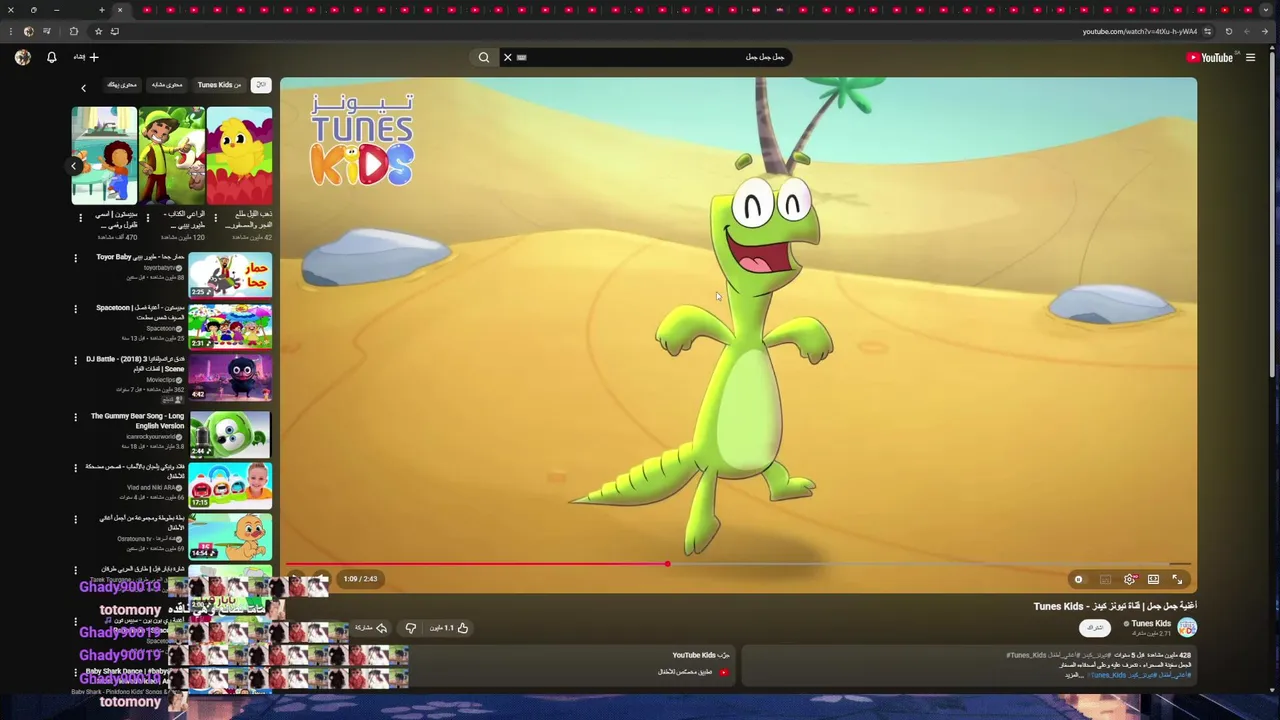Open the YouTube hamburger guide menu
This screenshot has height=720, width=1280.
pyautogui.click(x=1250, y=58)
